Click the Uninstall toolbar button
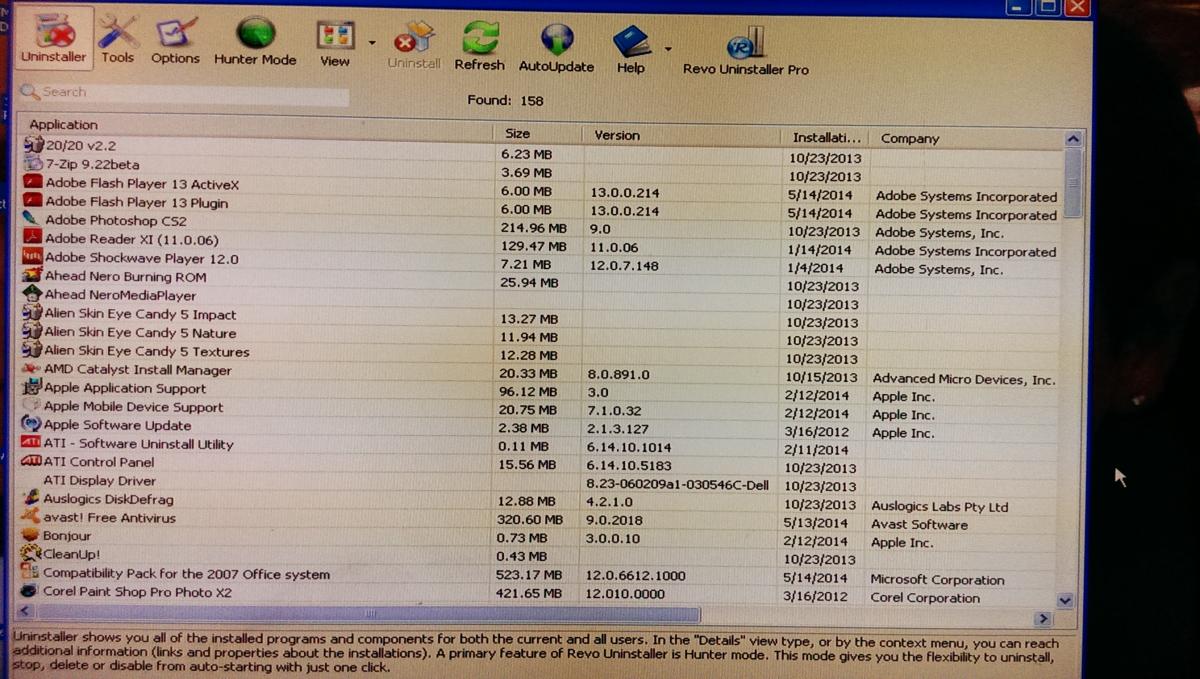 tap(413, 46)
